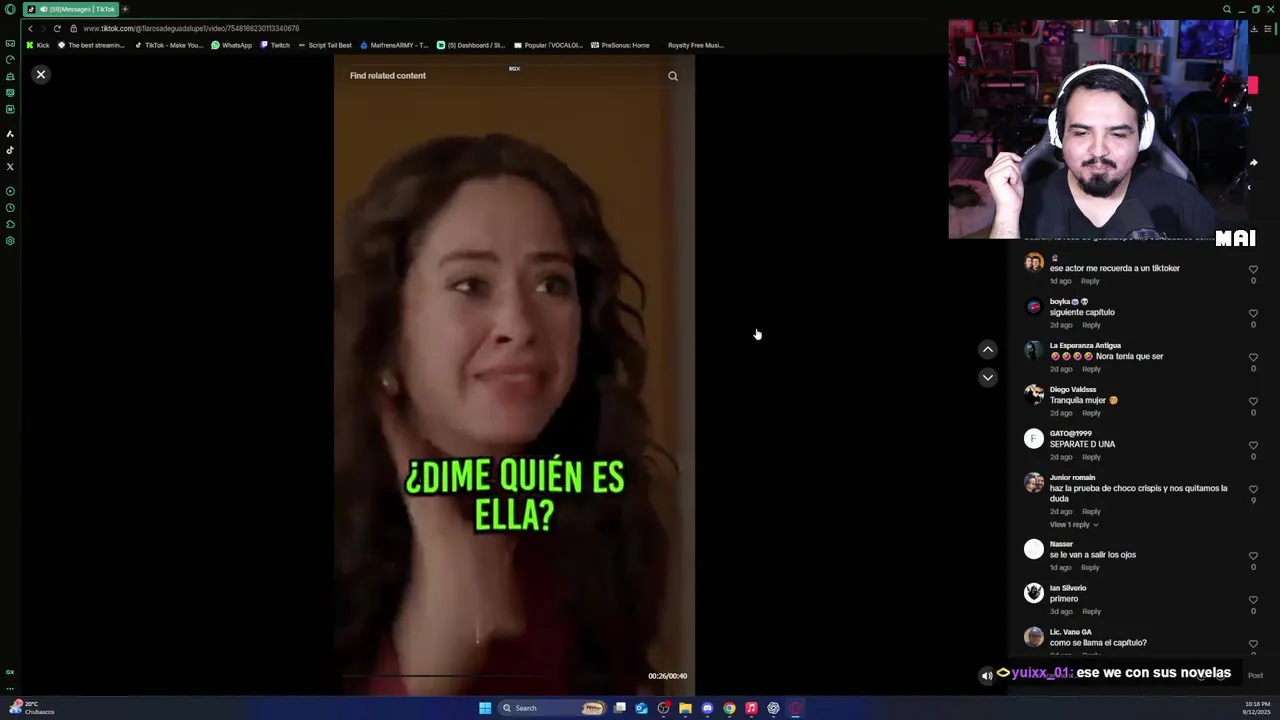The width and height of the screenshot is (1280, 720).
Task: Open the Popular VOCALOID bookmark
Action: pyautogui.click(x=548, y=45)
